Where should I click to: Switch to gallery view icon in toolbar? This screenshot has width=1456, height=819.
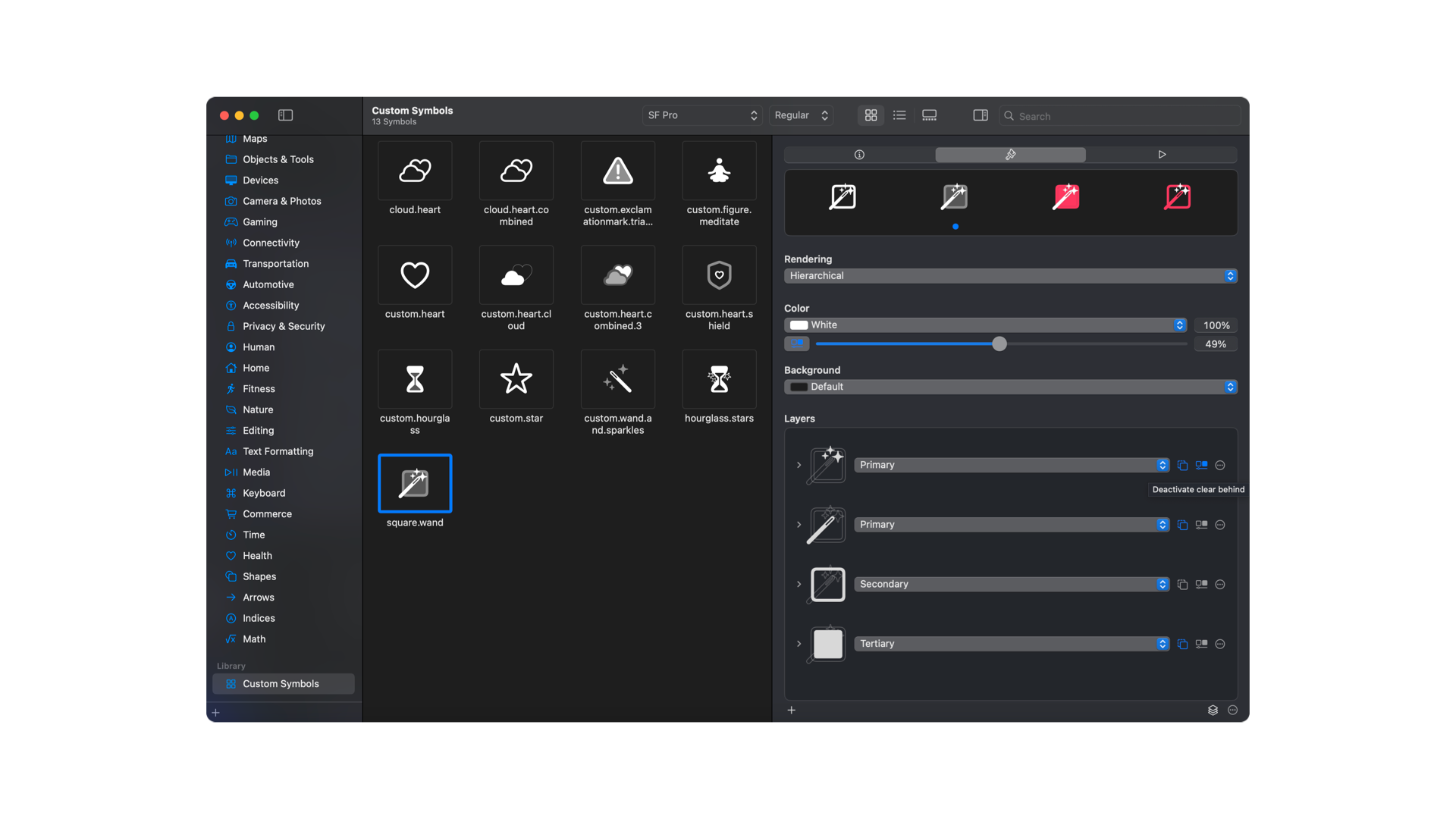tap(929, 115)
